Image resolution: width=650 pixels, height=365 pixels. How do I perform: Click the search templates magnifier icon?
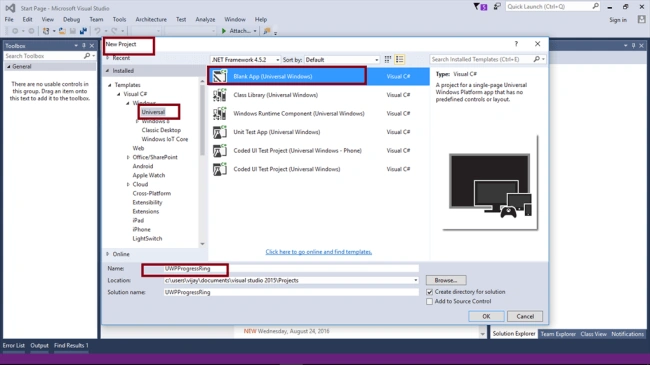click(x=536, y=59)
